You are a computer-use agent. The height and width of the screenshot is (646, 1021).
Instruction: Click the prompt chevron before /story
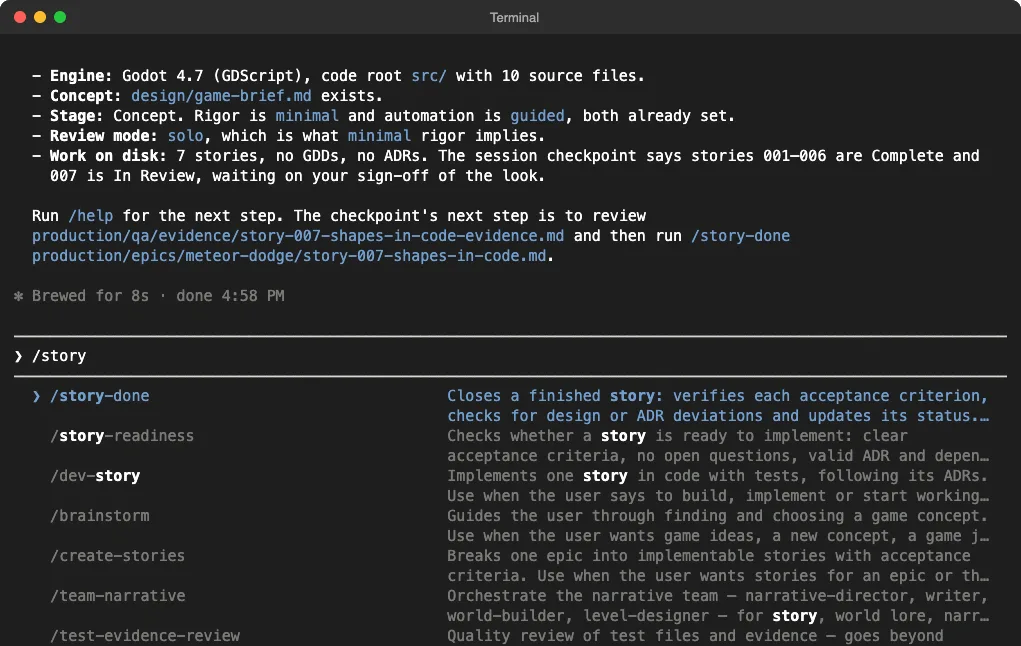coord(18,356)
